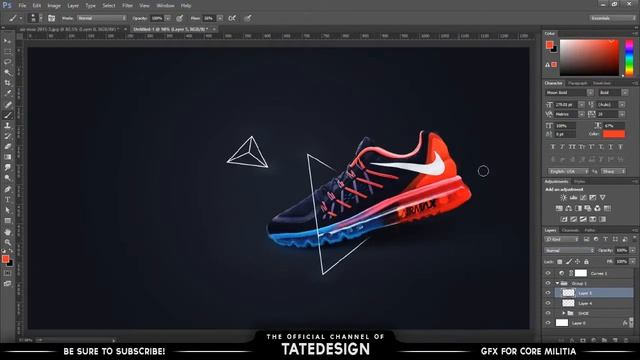Pick a hue on spectrum slider
640x360 pixels.
[x=629, y=58]
